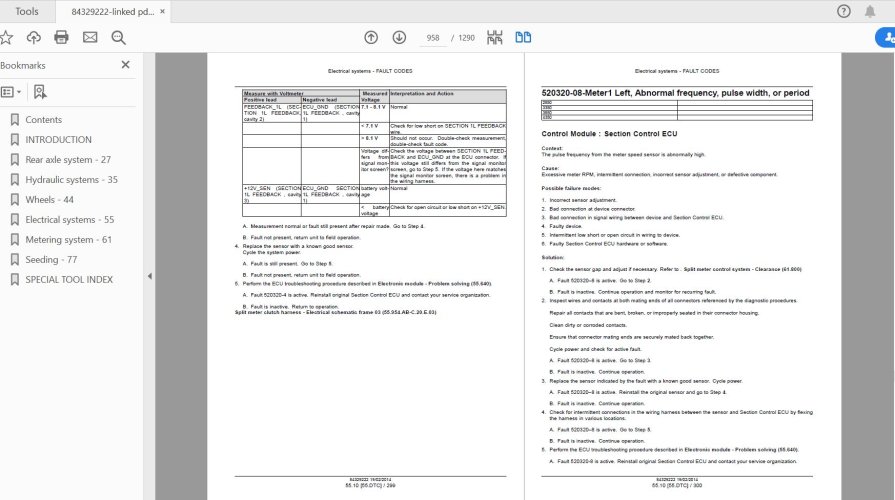Open the email envelope icon
The width and height of the screenshot is (895, 500).
(x=90, y=38)
